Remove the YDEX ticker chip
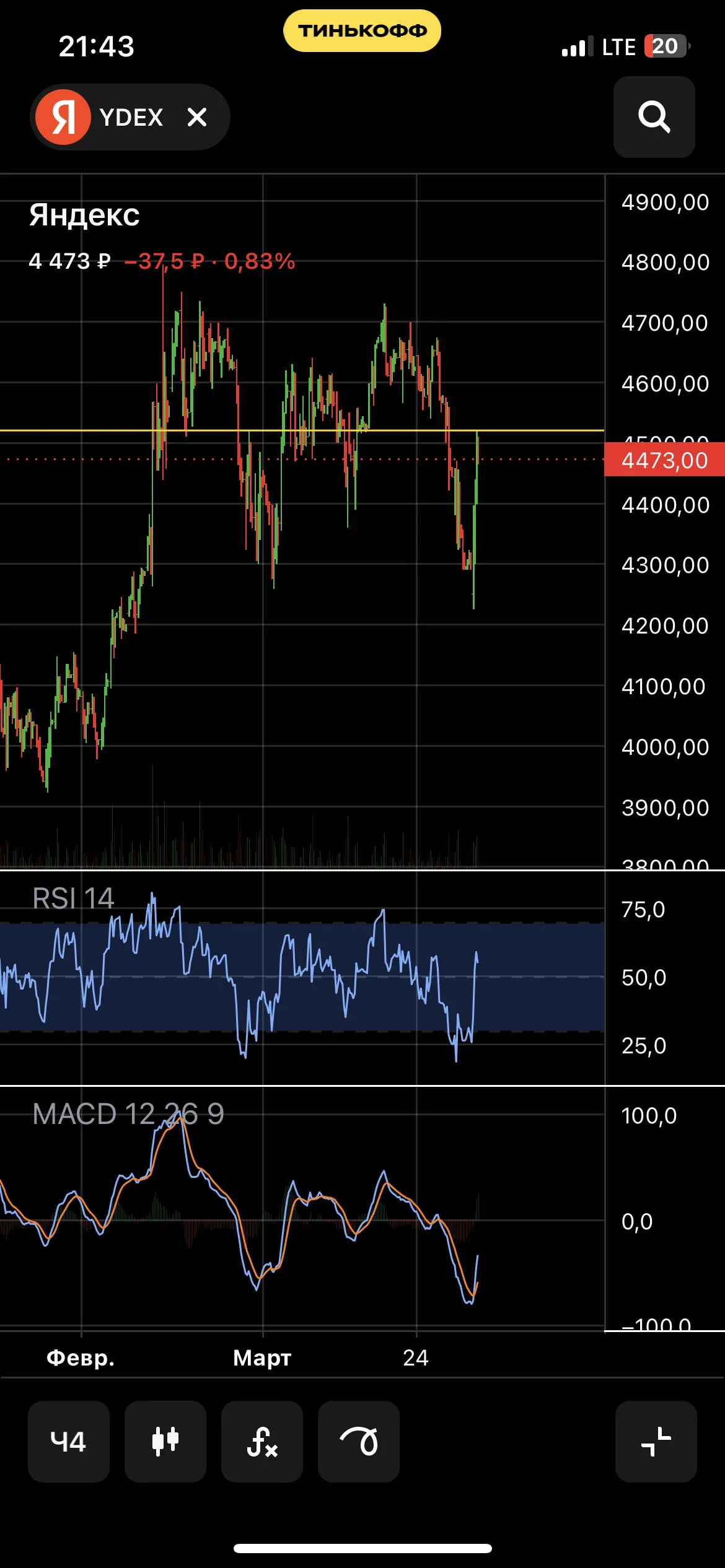725x1568 pixels. click(x=197, y=117)
